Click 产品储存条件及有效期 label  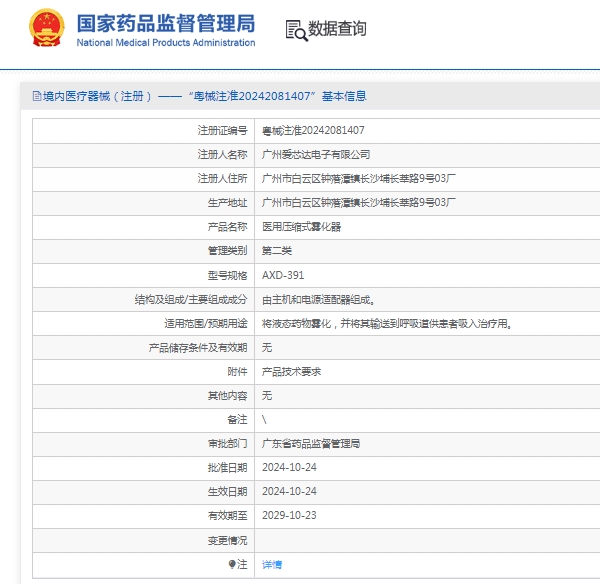198,347
